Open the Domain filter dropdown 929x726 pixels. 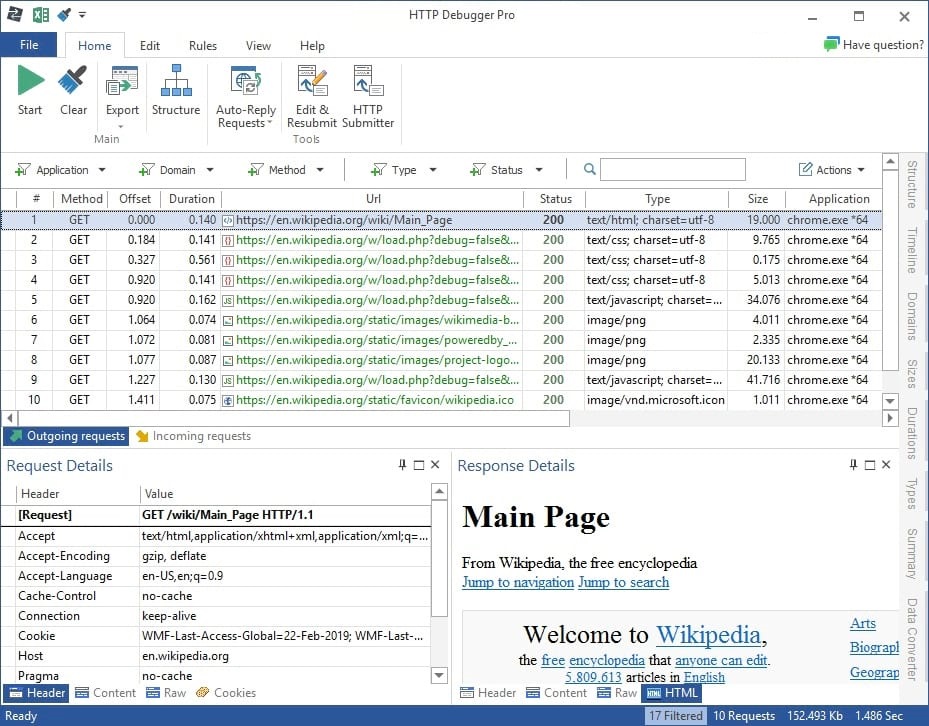pyautogui.click(x=208, y=170)
